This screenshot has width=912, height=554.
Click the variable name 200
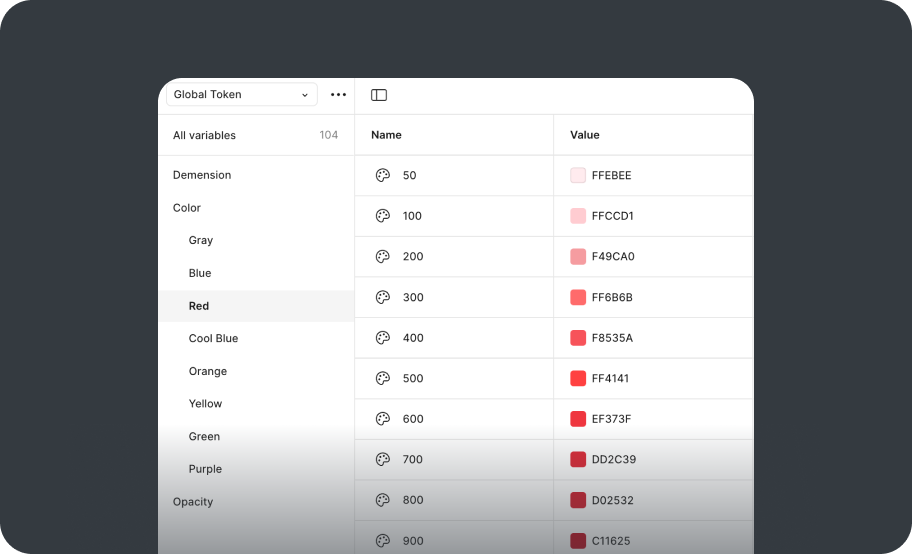point(413,256)
